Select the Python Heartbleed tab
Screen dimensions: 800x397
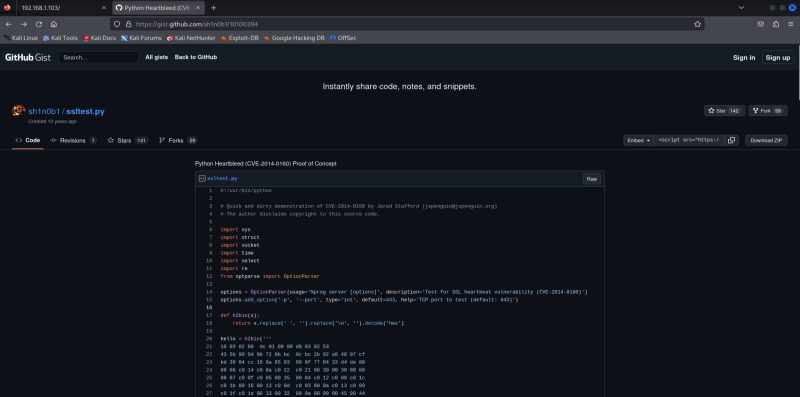[158, 8]
